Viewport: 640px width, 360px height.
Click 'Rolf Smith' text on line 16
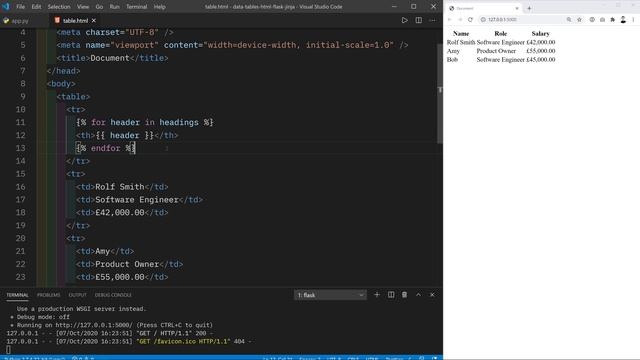point(120,187)
